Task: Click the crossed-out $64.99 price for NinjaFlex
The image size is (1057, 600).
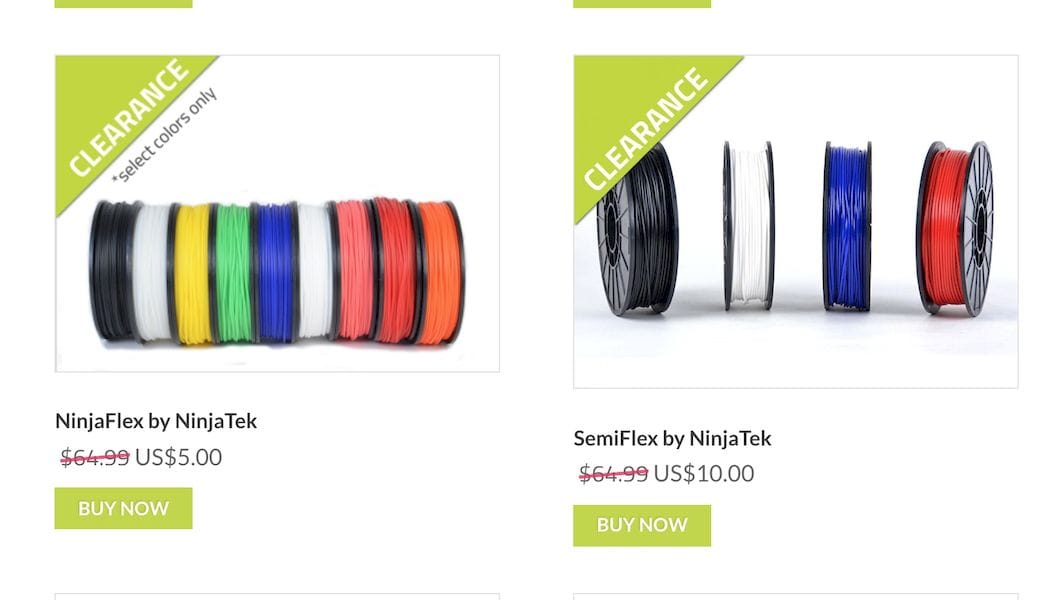Action: [94, 457]
